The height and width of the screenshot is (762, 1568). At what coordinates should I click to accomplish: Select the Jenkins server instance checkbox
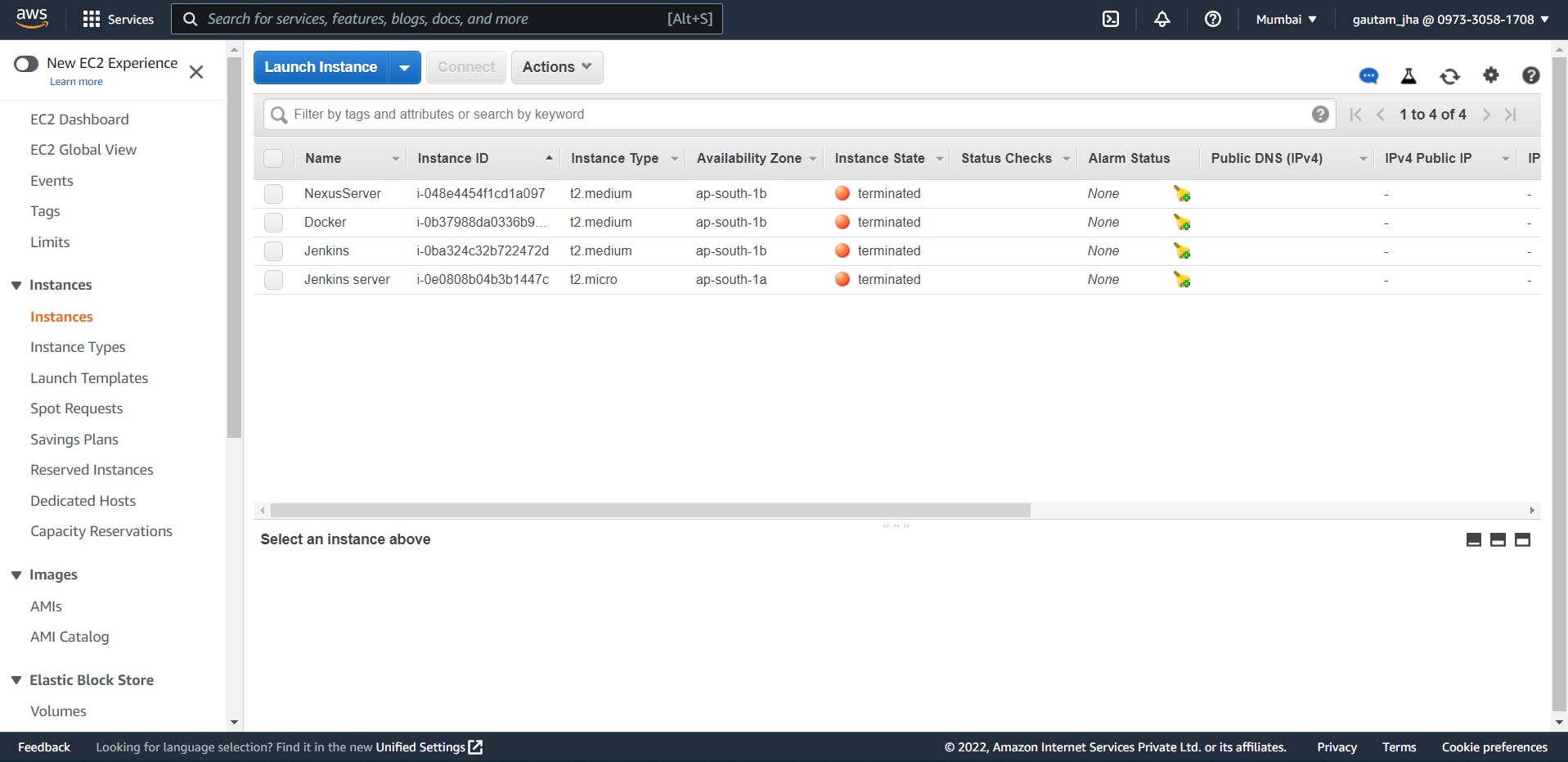click(x=273, y=280)
